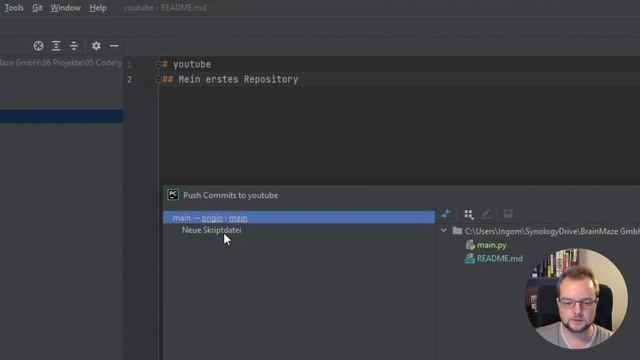Hide the project panel with minus icon
640x360 pixels.
point(114,46)
